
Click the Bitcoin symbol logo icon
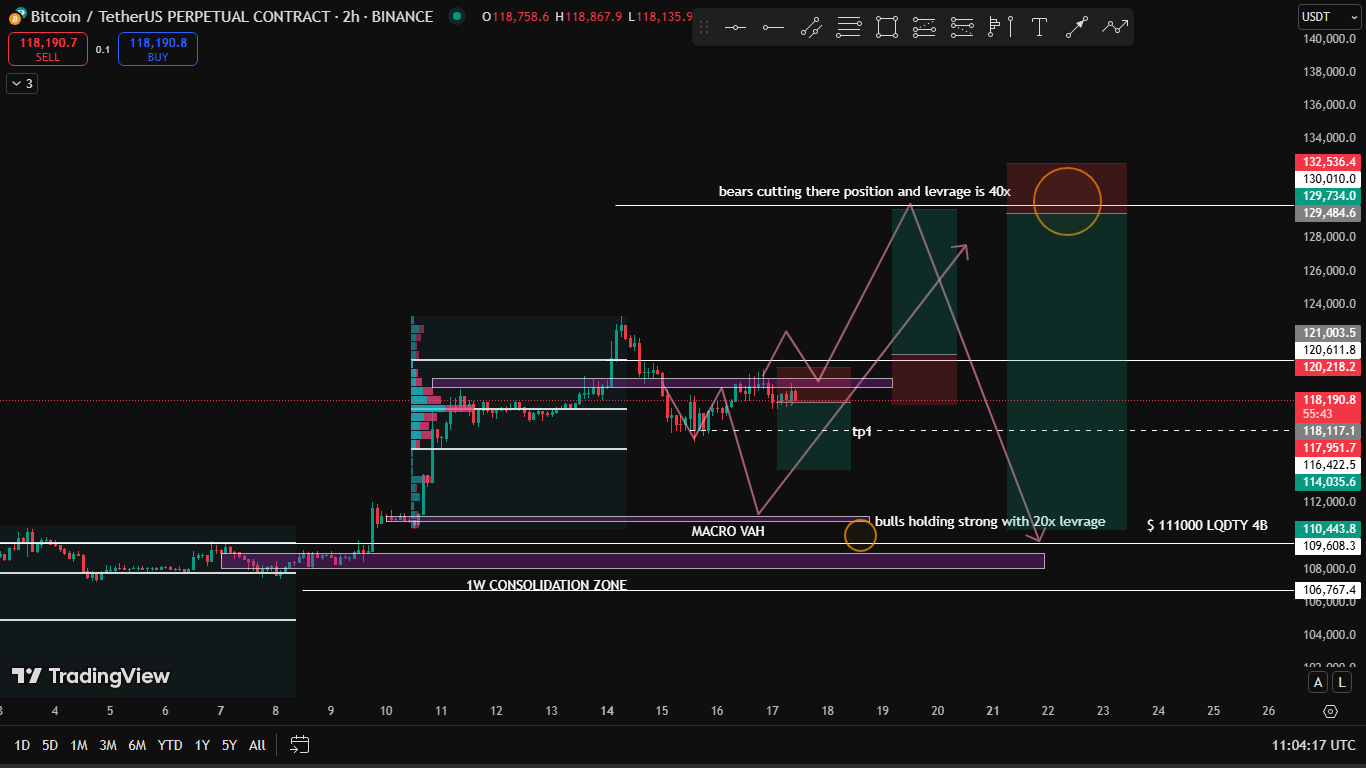tap(16, 17)
